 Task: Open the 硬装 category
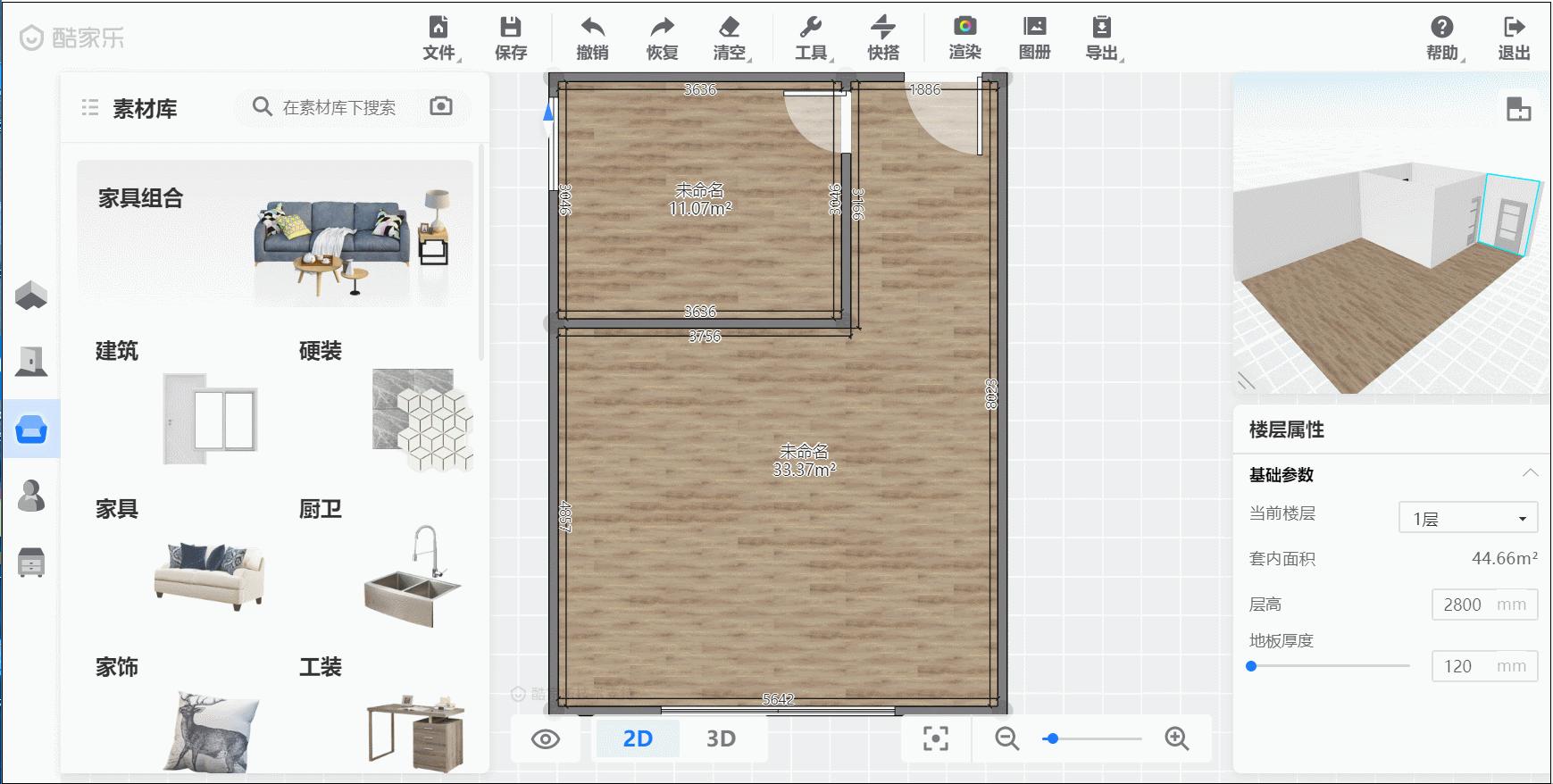(x=386, y=402)
